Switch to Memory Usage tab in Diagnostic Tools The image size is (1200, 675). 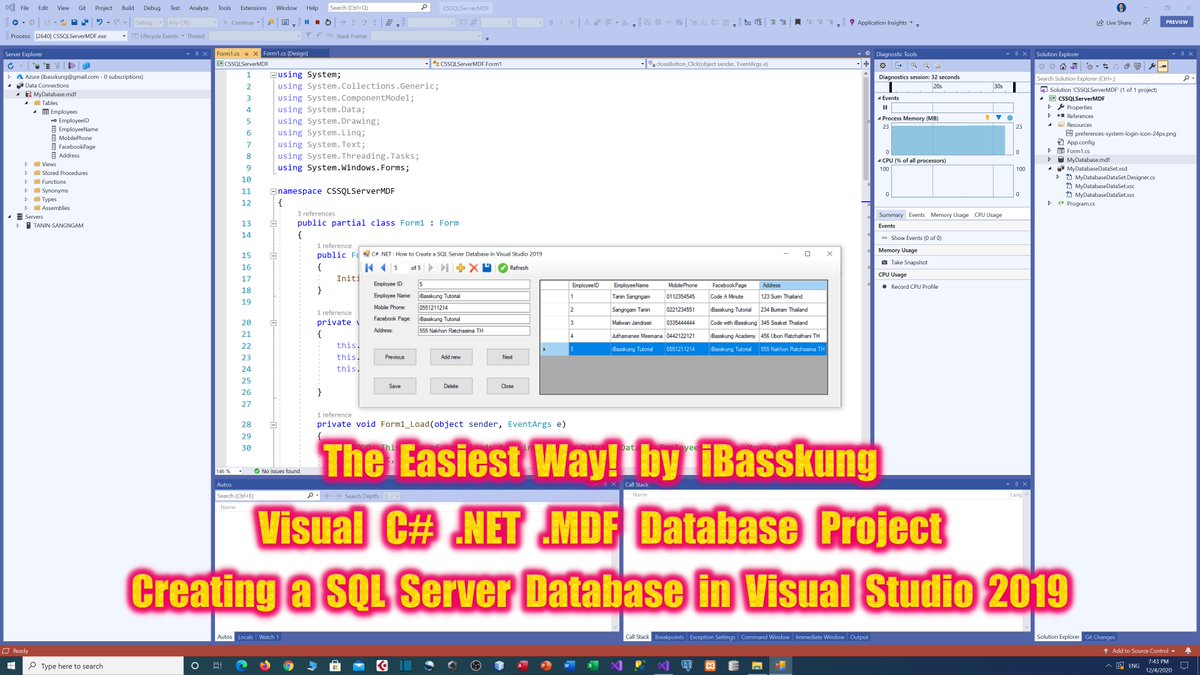click(x=949, y=215)
